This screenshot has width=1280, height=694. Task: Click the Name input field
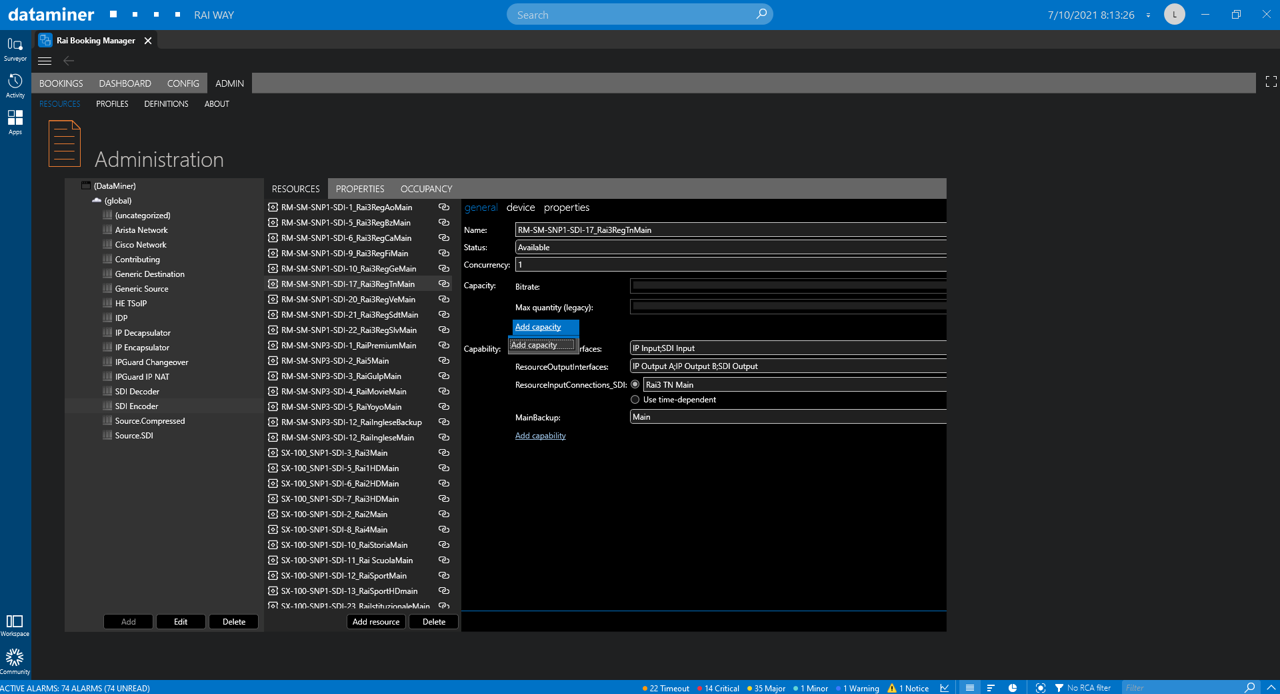730,230
